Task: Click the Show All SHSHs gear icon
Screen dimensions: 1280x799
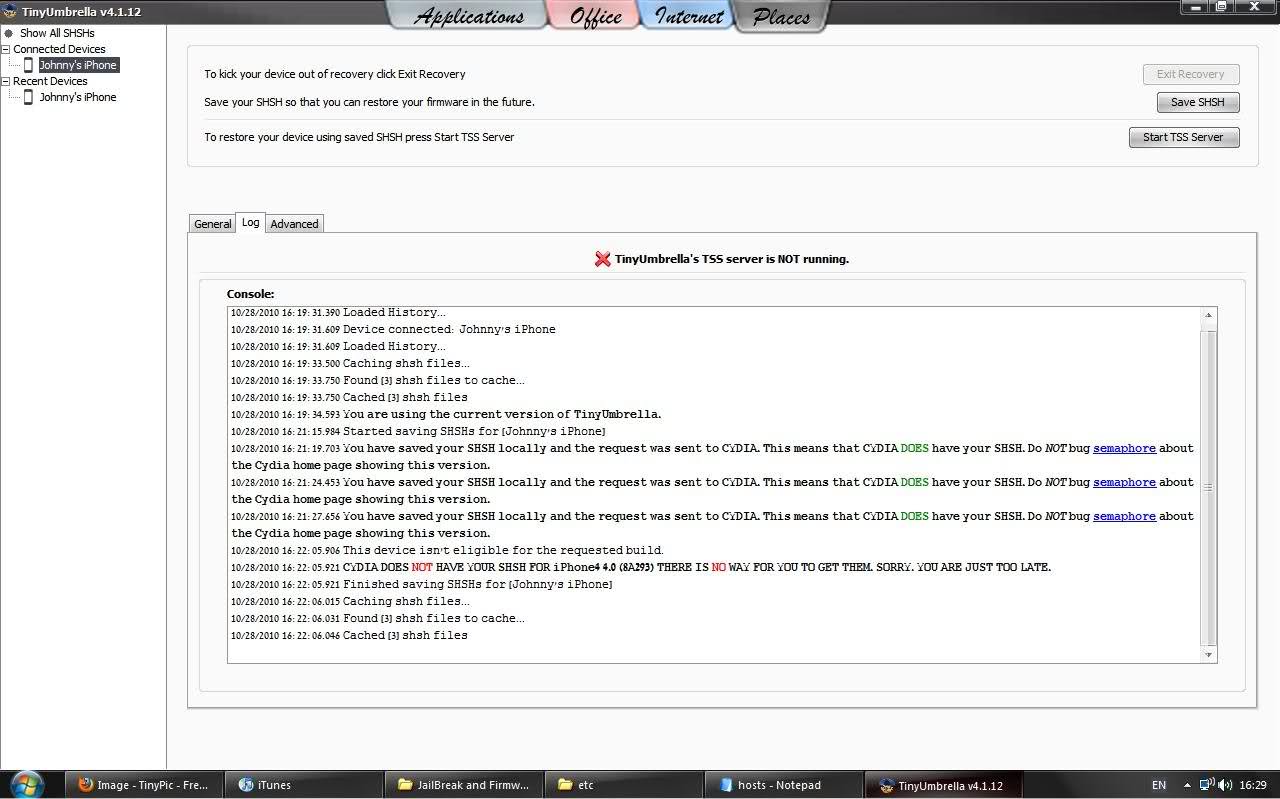Action: click(9, 33)
